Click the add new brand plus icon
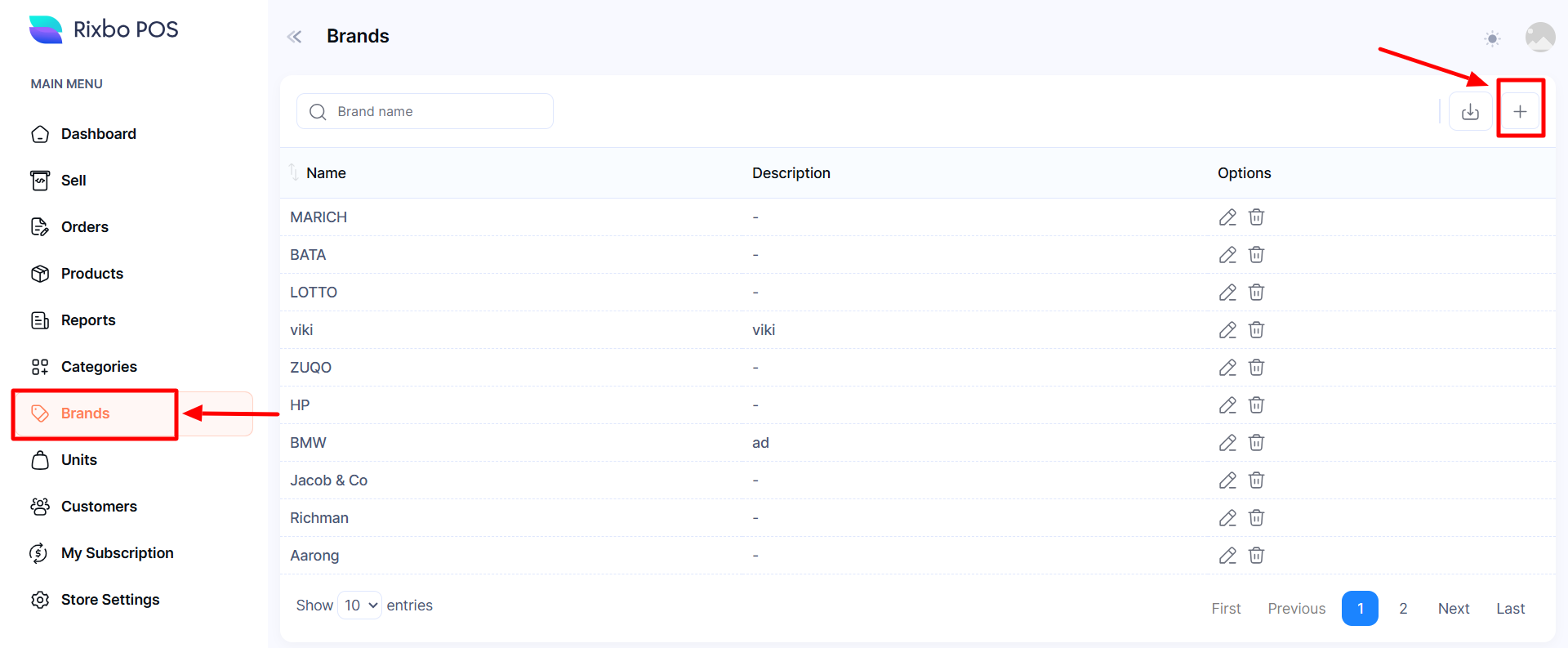 pyautogui.click(x=1519, y=111)
